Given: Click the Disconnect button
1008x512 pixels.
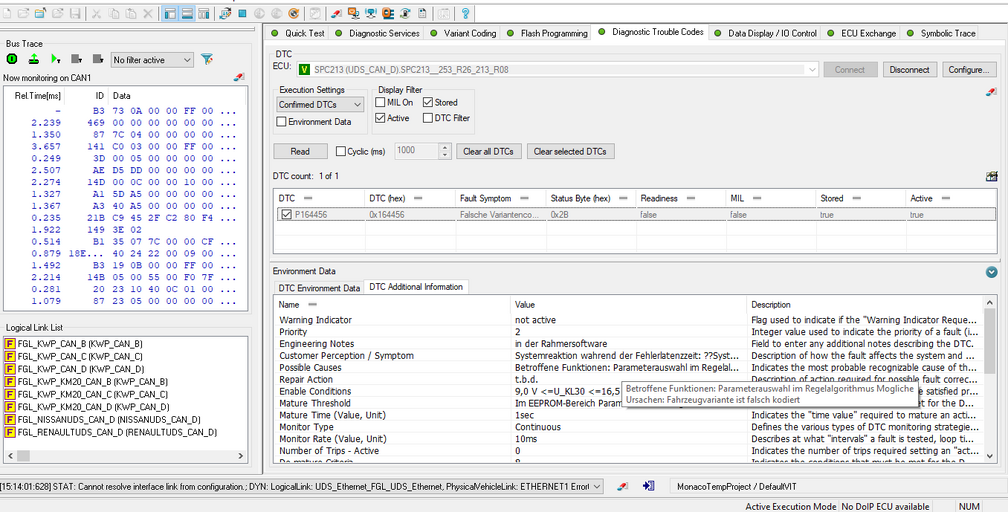Looking at the screenshot, I should click(x=909, y=69).
